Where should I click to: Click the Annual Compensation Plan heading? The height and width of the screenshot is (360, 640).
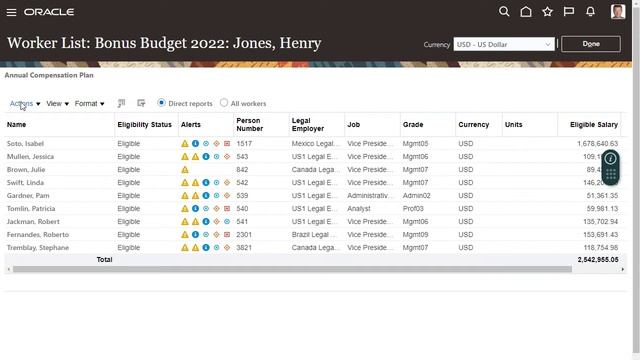pos(49,75)
